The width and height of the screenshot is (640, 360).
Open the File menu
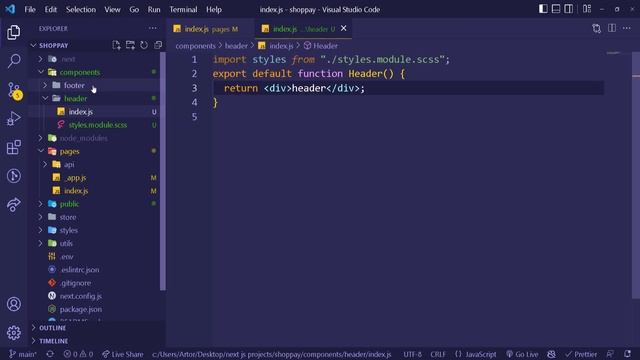tap(30, 9)
